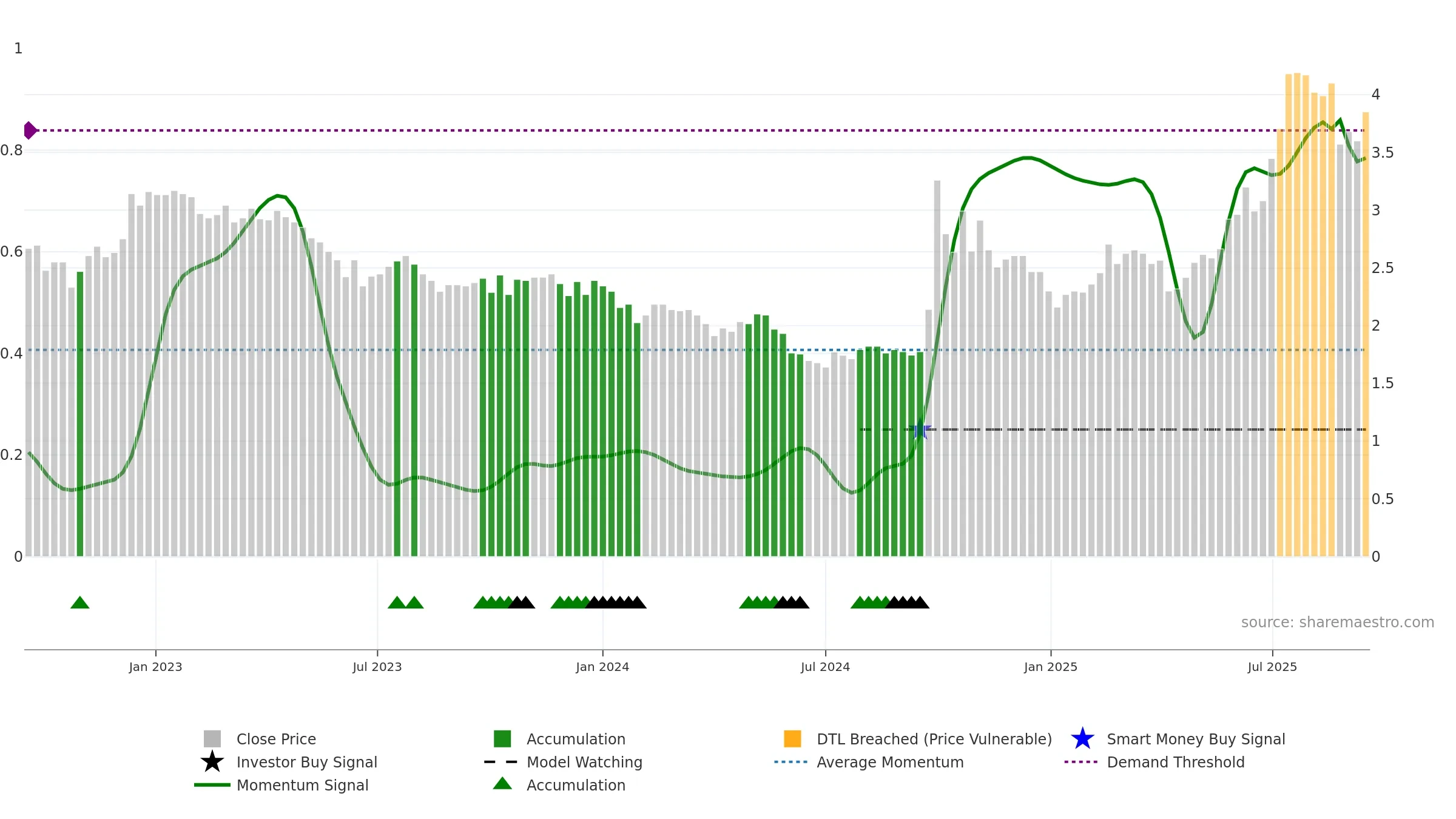The height and width of the screenshot is (819, 1456).
Task: Click the green Momentum Signal line legend icon
Action: pos(212,785)
